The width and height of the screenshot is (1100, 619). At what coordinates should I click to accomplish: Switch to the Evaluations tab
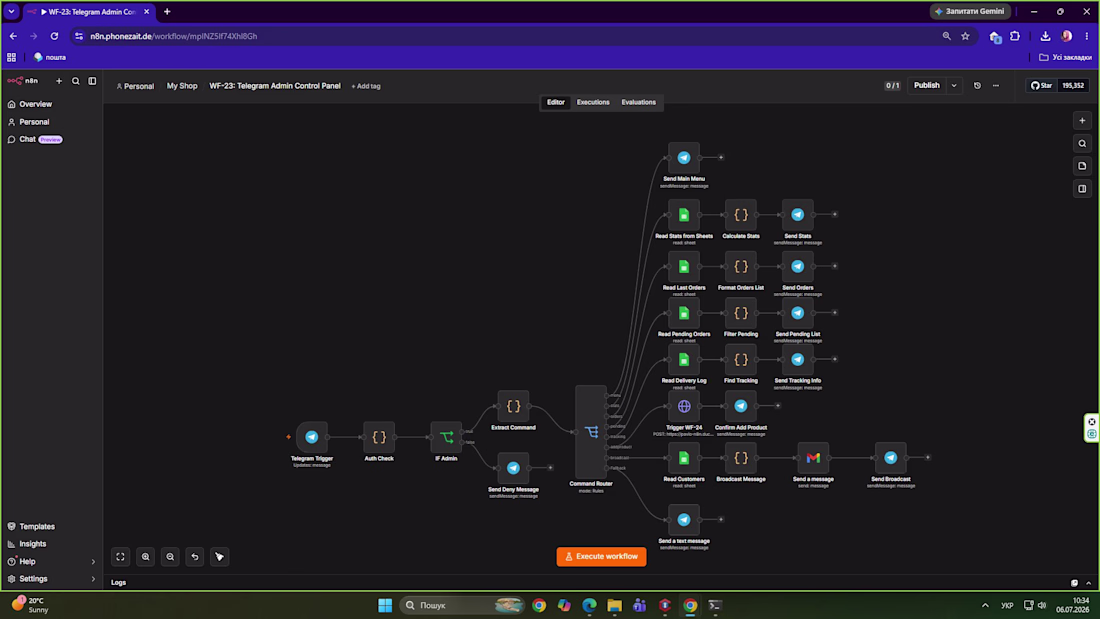click(638, 102)
